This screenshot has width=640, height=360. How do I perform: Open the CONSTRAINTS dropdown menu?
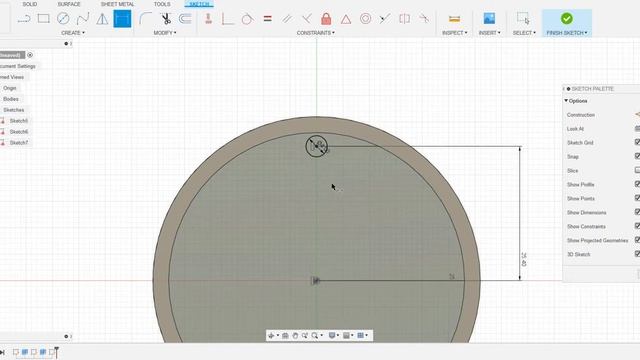pyautogui.click(x=316, y=33)
